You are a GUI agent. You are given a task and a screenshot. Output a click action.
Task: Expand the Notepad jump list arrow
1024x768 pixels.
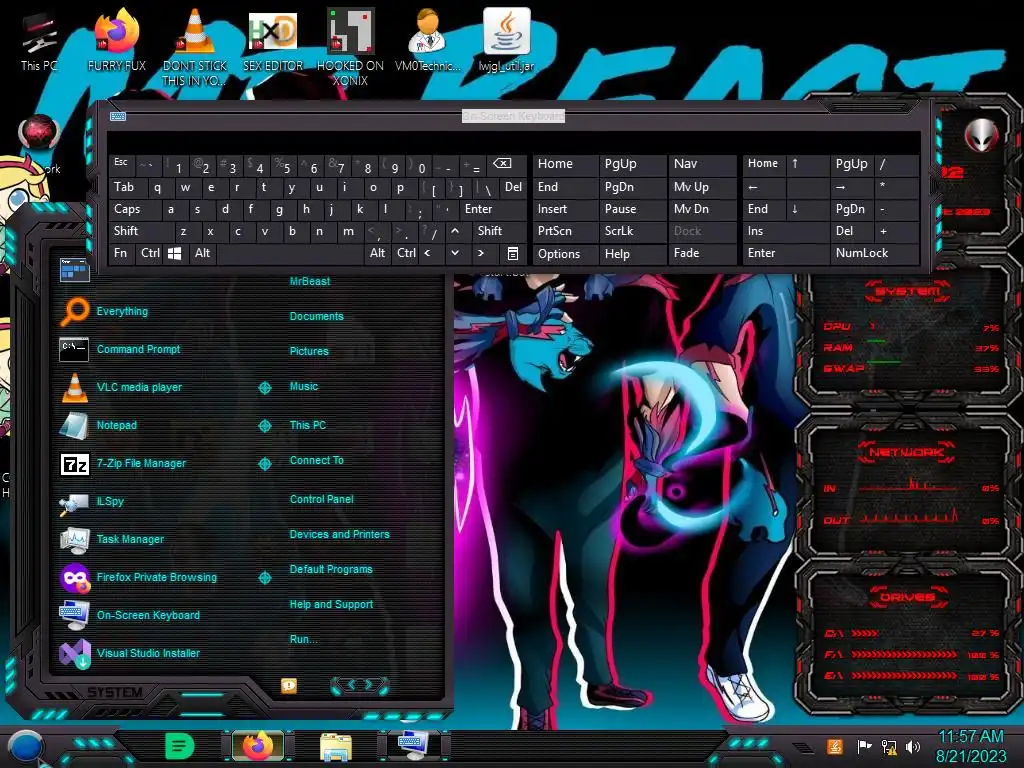[x=265, y=426]
